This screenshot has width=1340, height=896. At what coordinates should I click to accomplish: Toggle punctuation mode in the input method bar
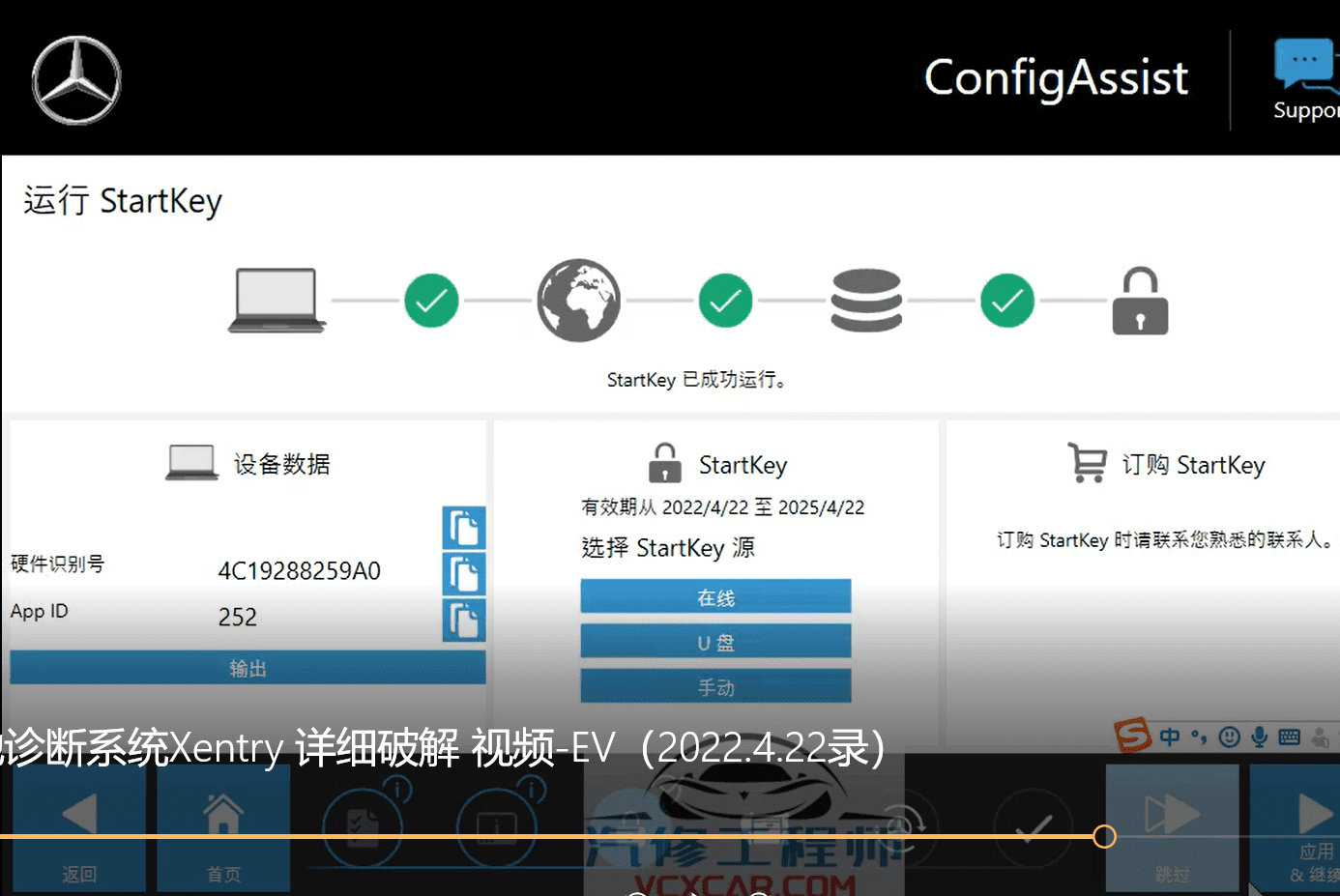[1199, 737]
